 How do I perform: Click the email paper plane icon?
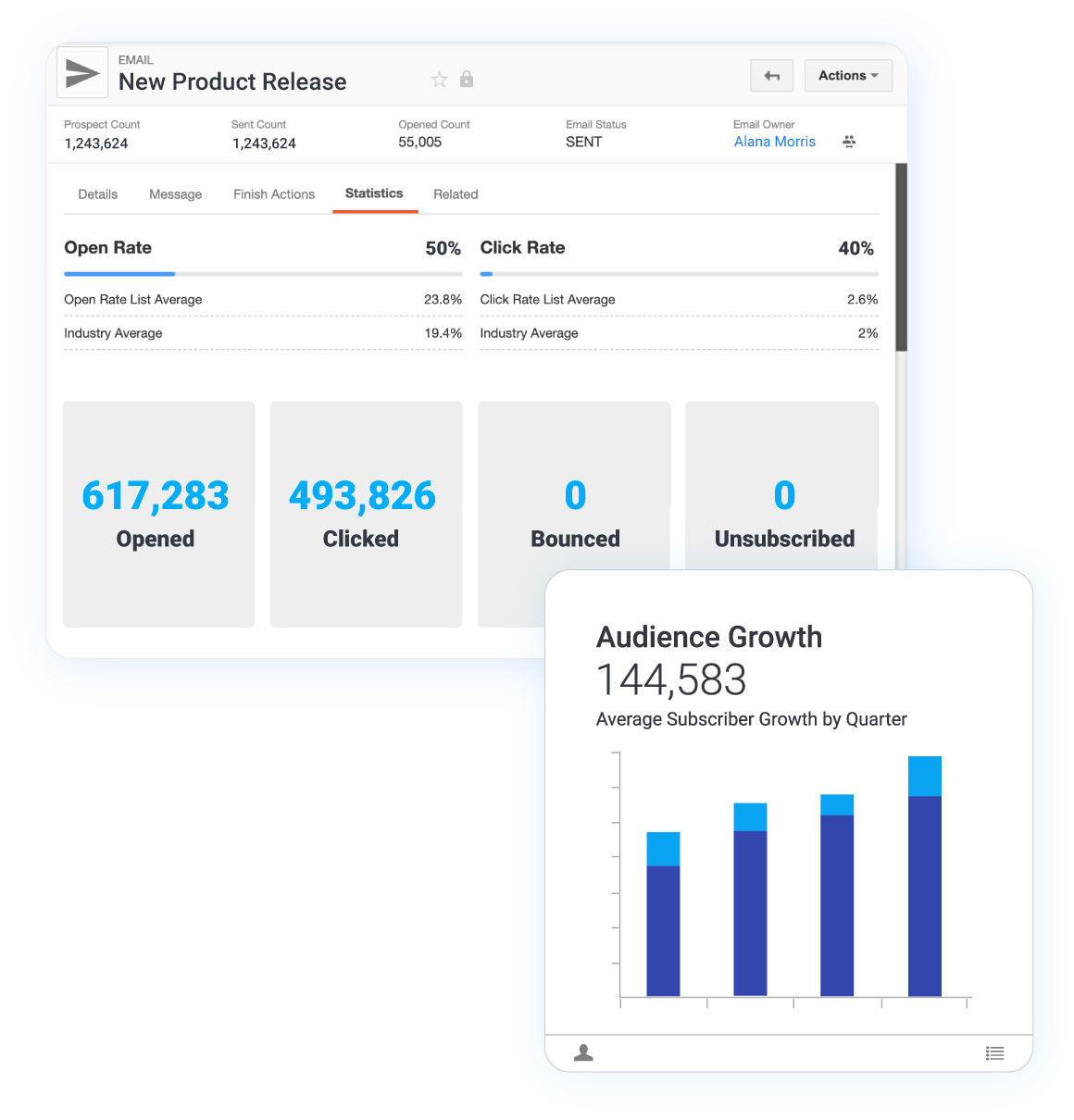(x=81, y=72)
